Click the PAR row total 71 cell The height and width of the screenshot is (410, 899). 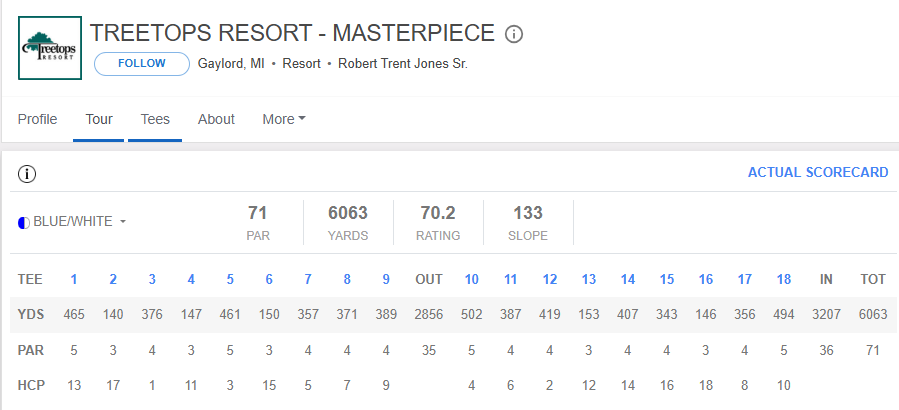(873, 350)
